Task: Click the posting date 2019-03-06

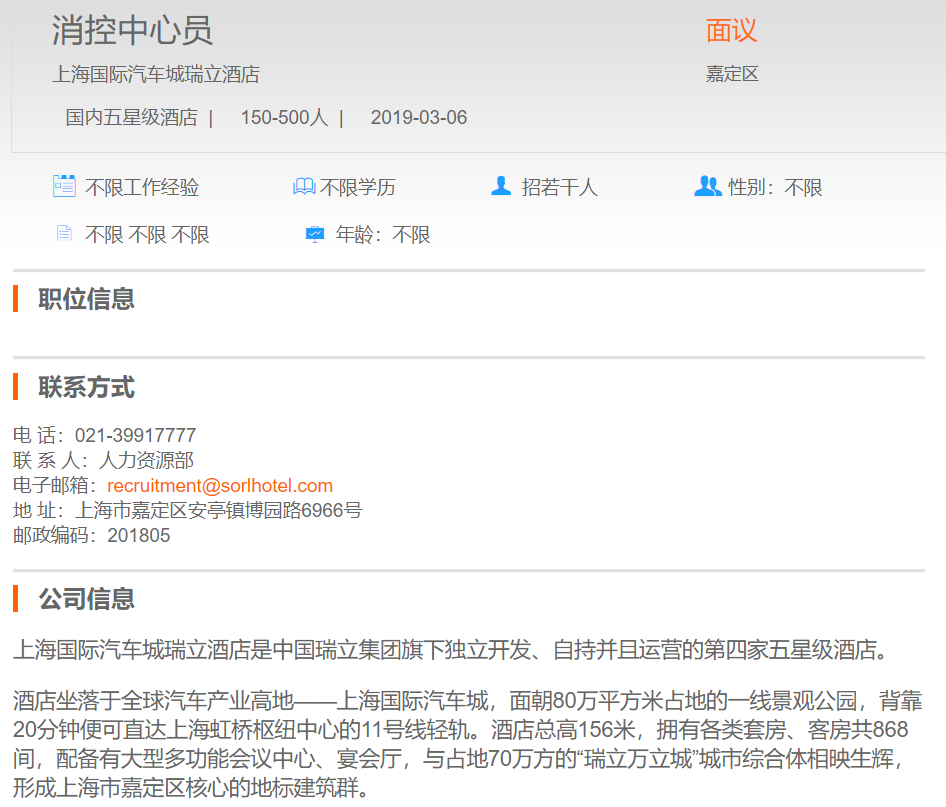Action: point(418,118)
